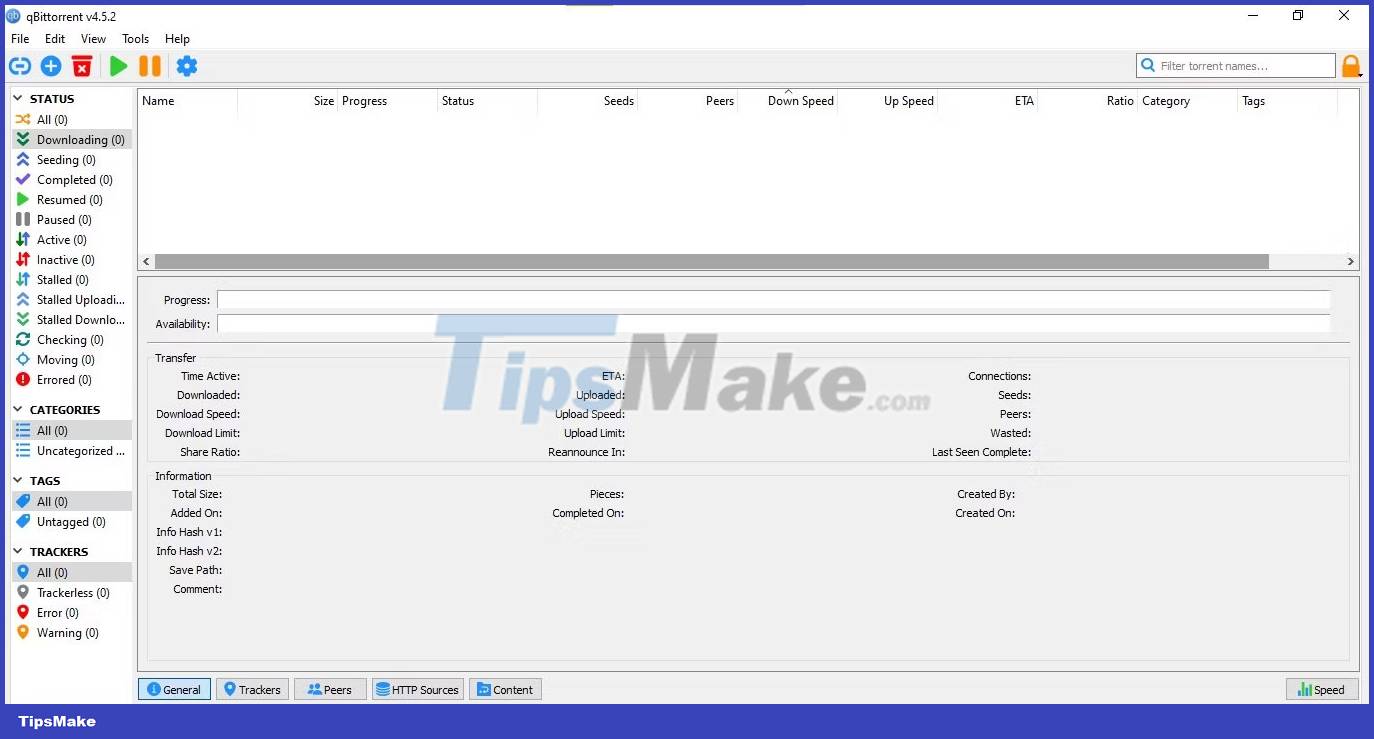This screenshot has width=1374, height=739.
Task: Sort by the Progress column header
Action: pos(387,101)
